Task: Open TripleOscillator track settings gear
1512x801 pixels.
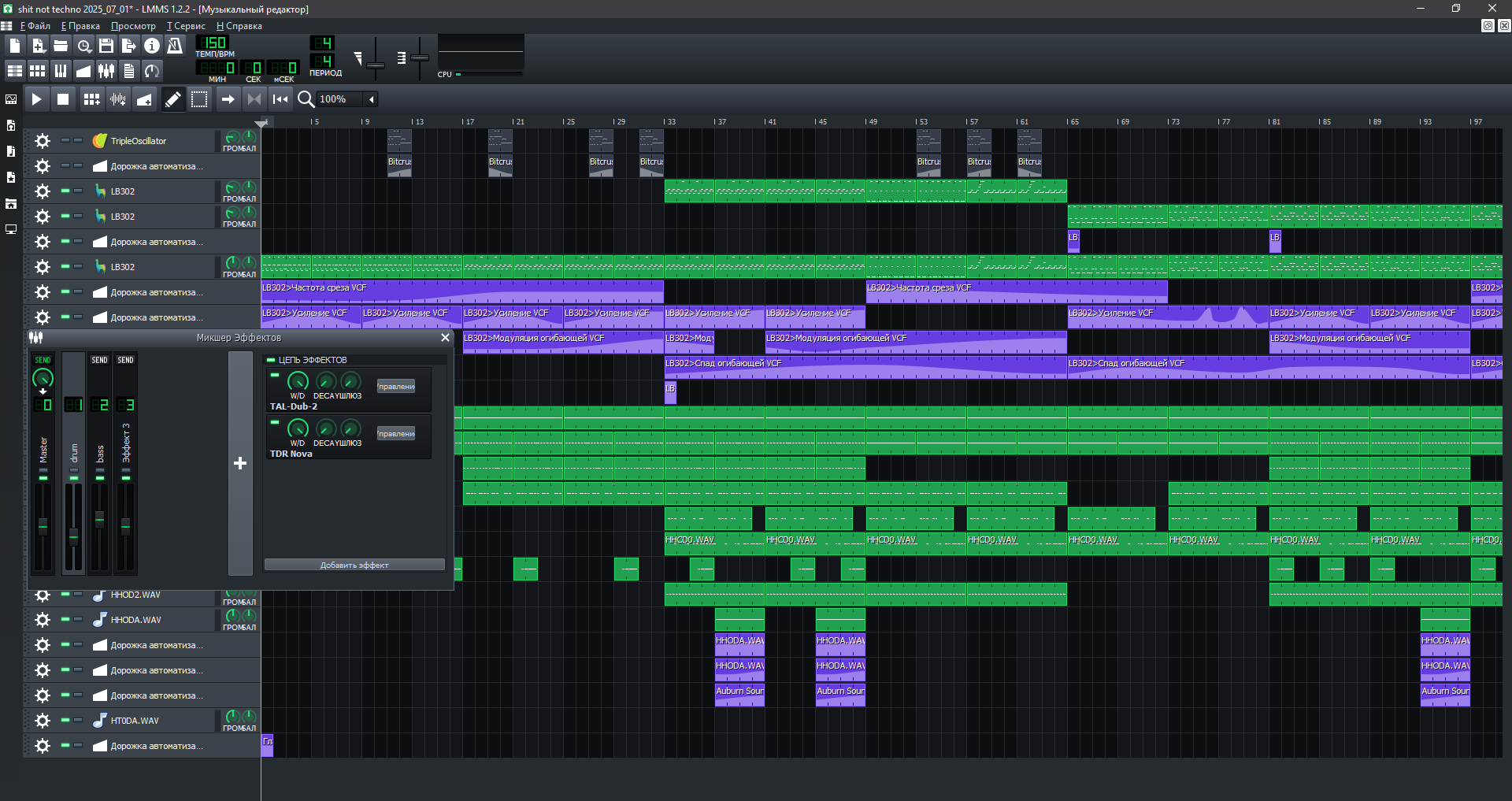Action: [x=43, y=141]
